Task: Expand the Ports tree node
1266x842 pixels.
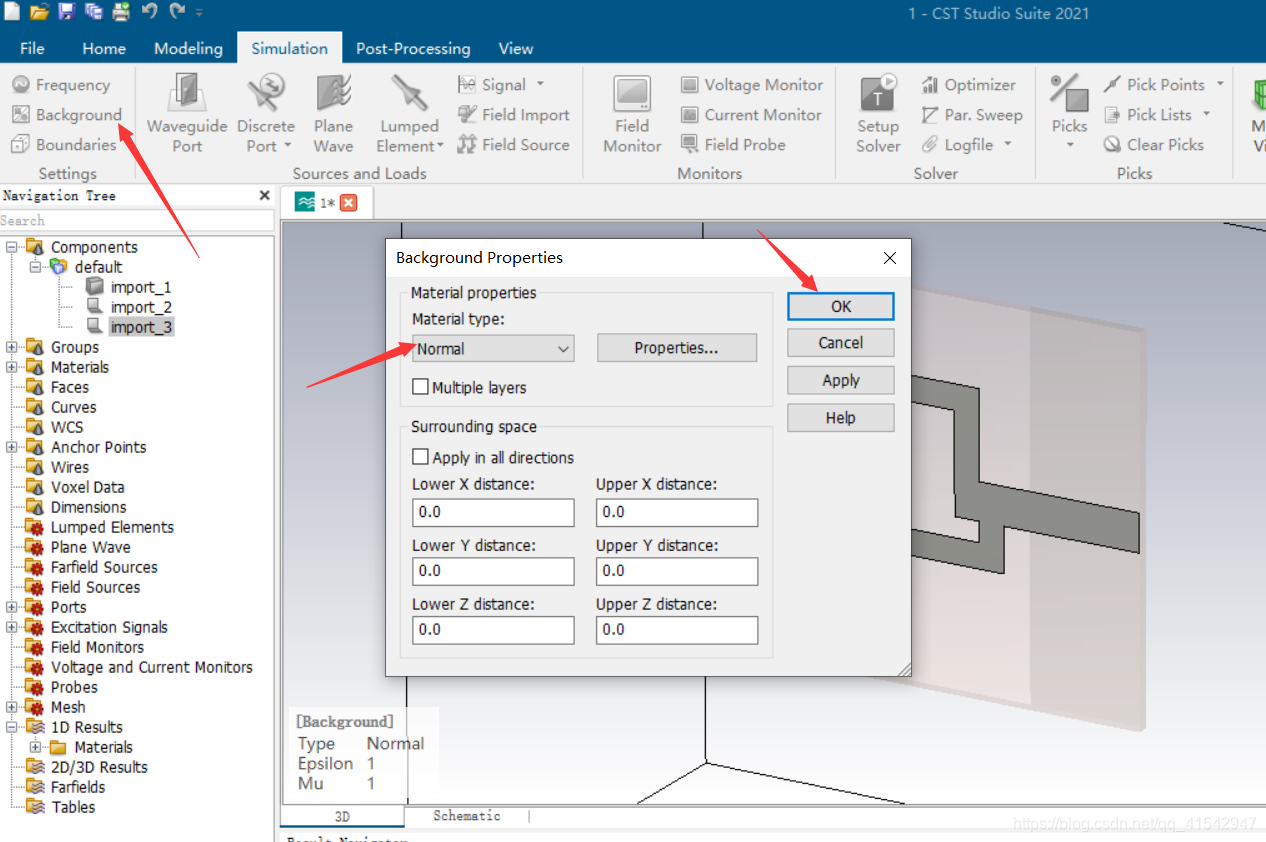Action: 12,607
